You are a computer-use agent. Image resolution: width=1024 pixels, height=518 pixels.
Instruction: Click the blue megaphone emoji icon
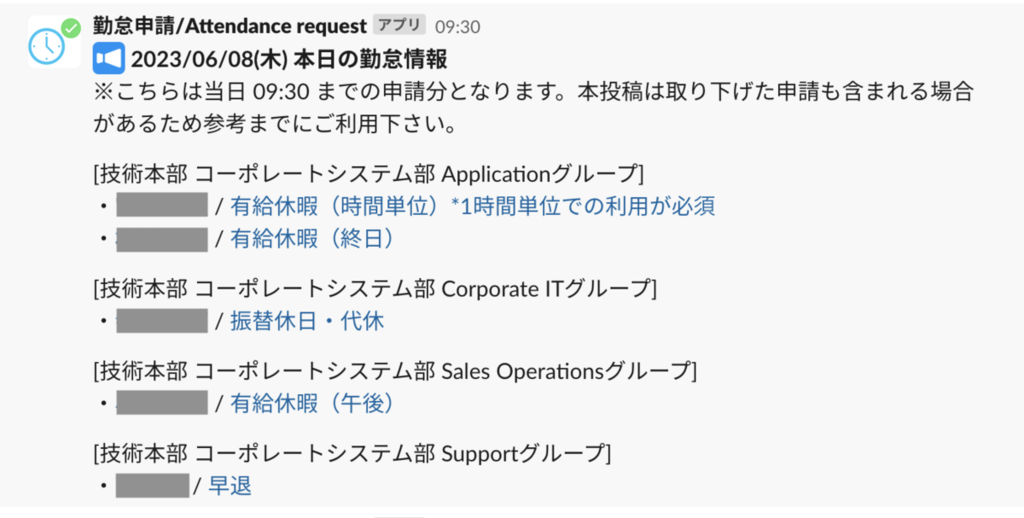point(108,59)
